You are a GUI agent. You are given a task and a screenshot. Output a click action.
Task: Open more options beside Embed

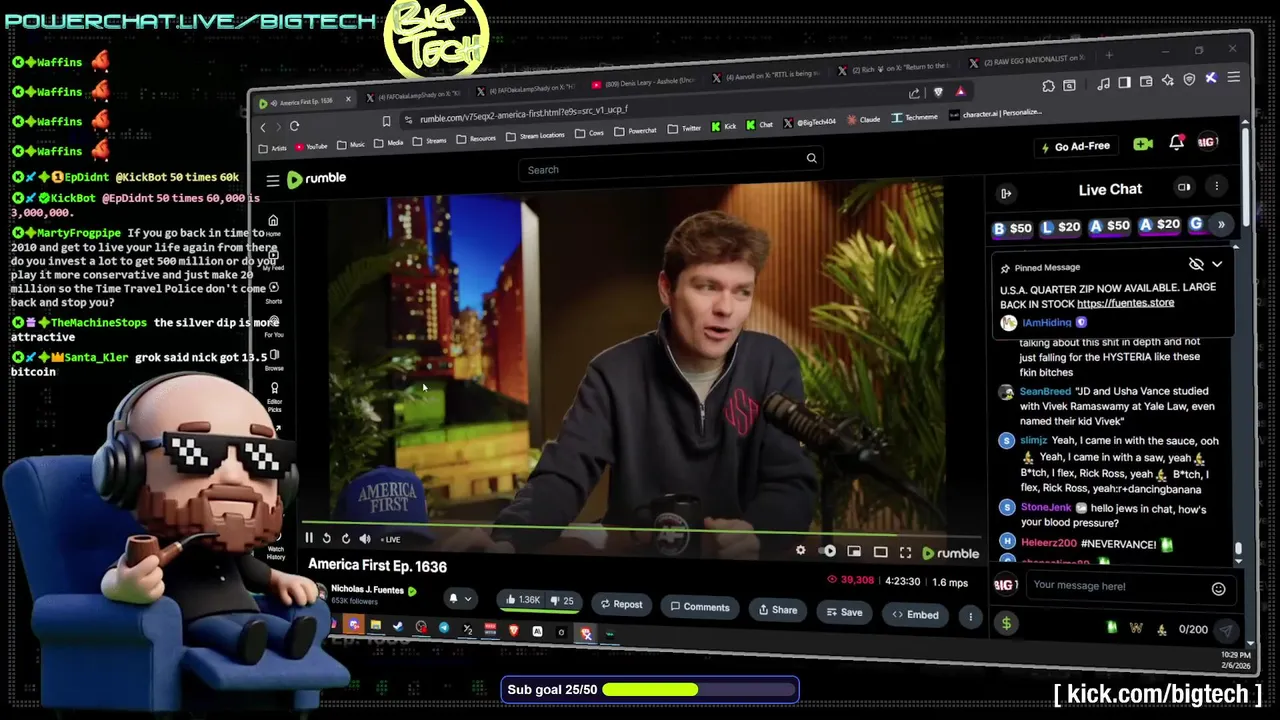tap(970, 617)
